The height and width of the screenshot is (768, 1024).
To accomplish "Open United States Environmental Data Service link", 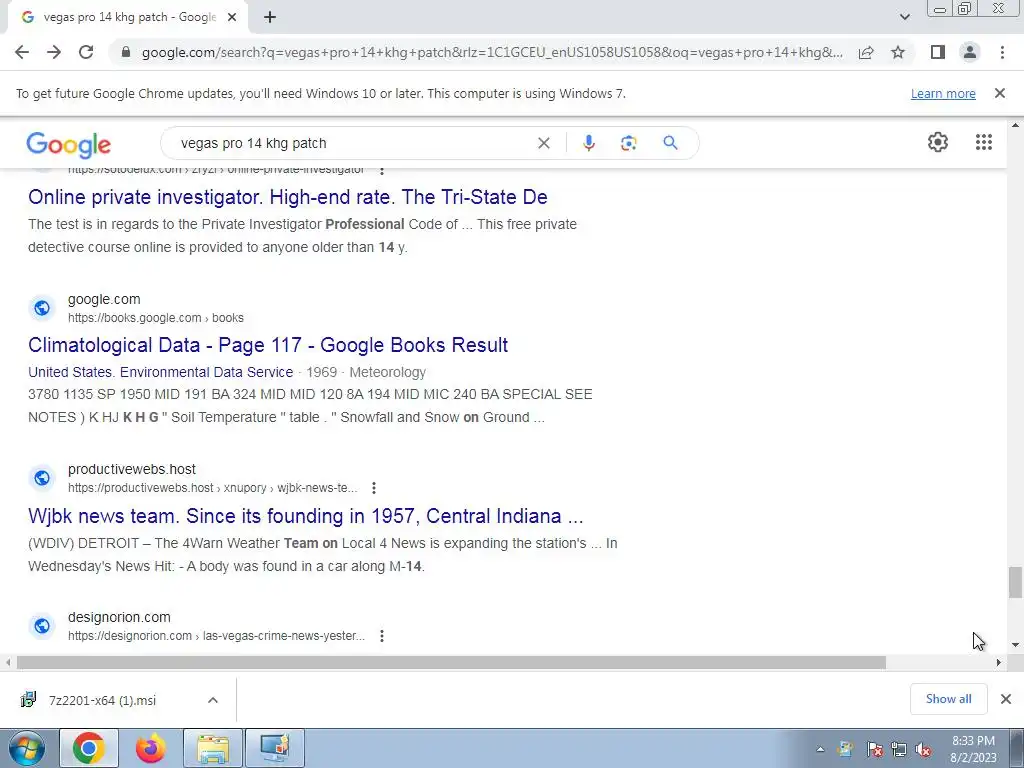I will tap(161, 372).
